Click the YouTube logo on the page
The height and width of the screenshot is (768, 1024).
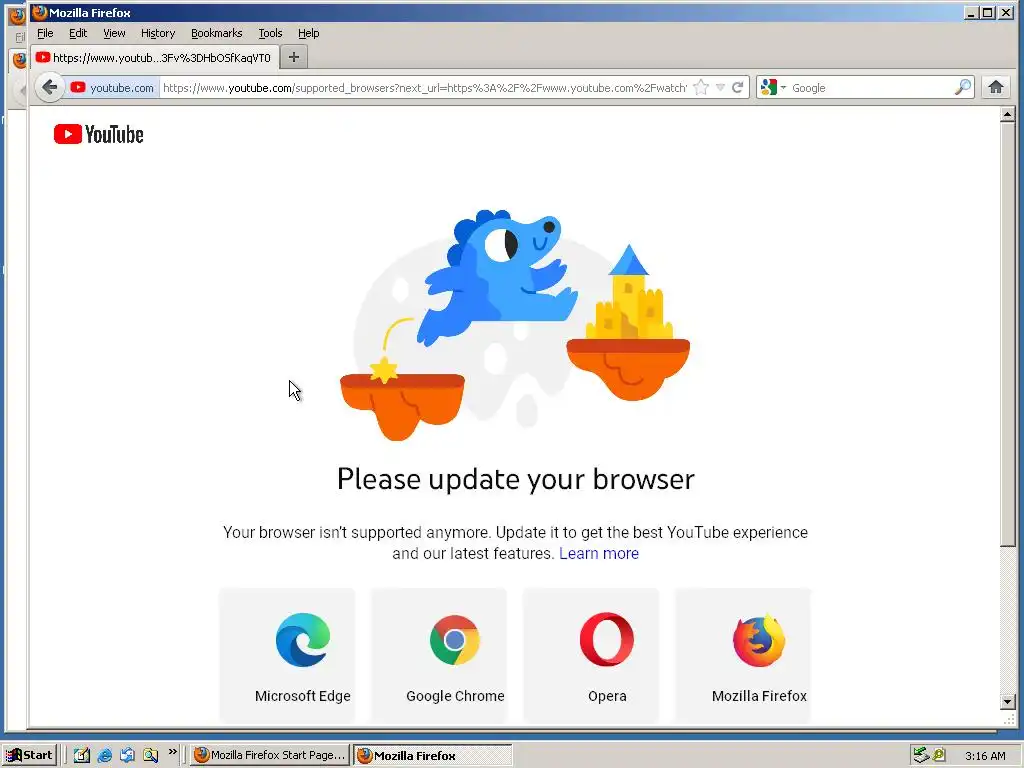[x=99, y=135]
